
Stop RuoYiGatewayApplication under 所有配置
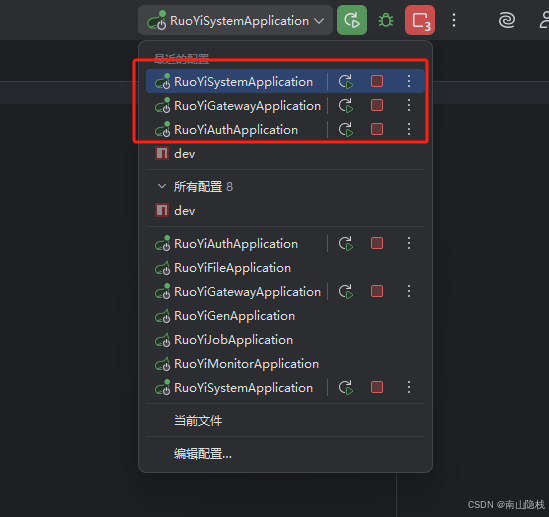(377, 292)
